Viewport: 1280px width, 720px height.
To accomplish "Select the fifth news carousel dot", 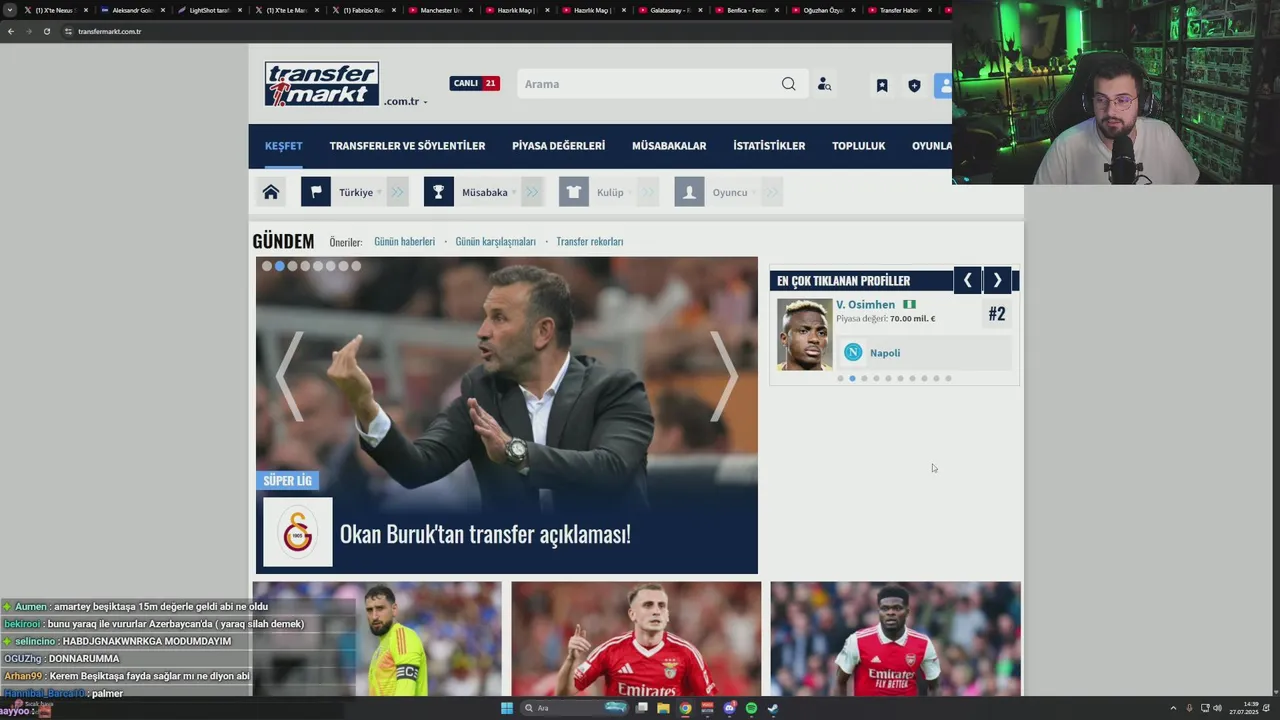I will [x=318, y=266].
